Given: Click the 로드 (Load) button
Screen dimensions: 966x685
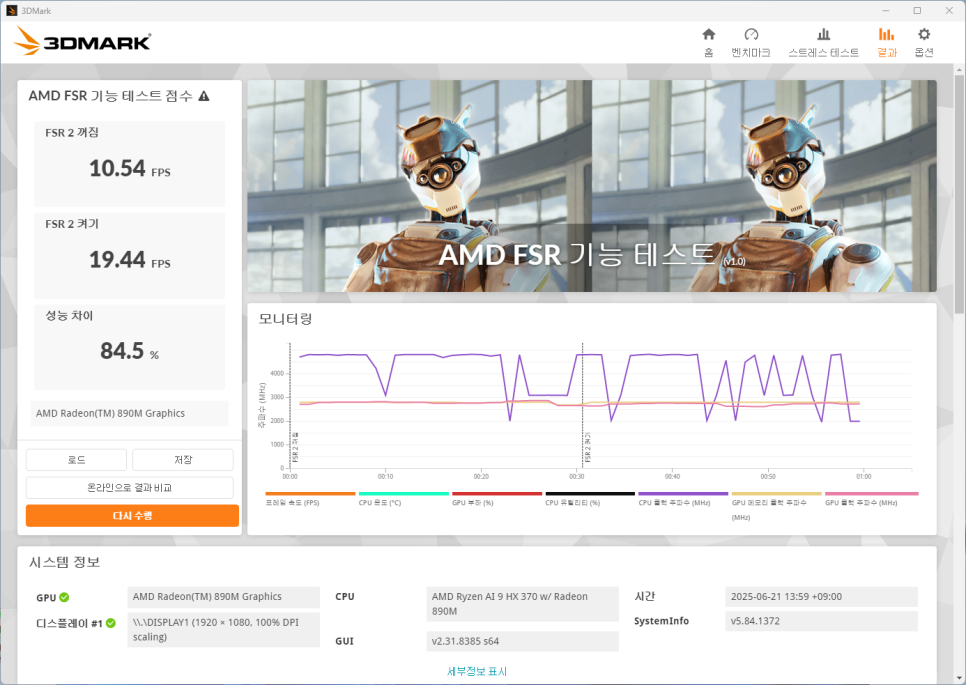Looking at the screenshot, I should click(x=76, y=460).
